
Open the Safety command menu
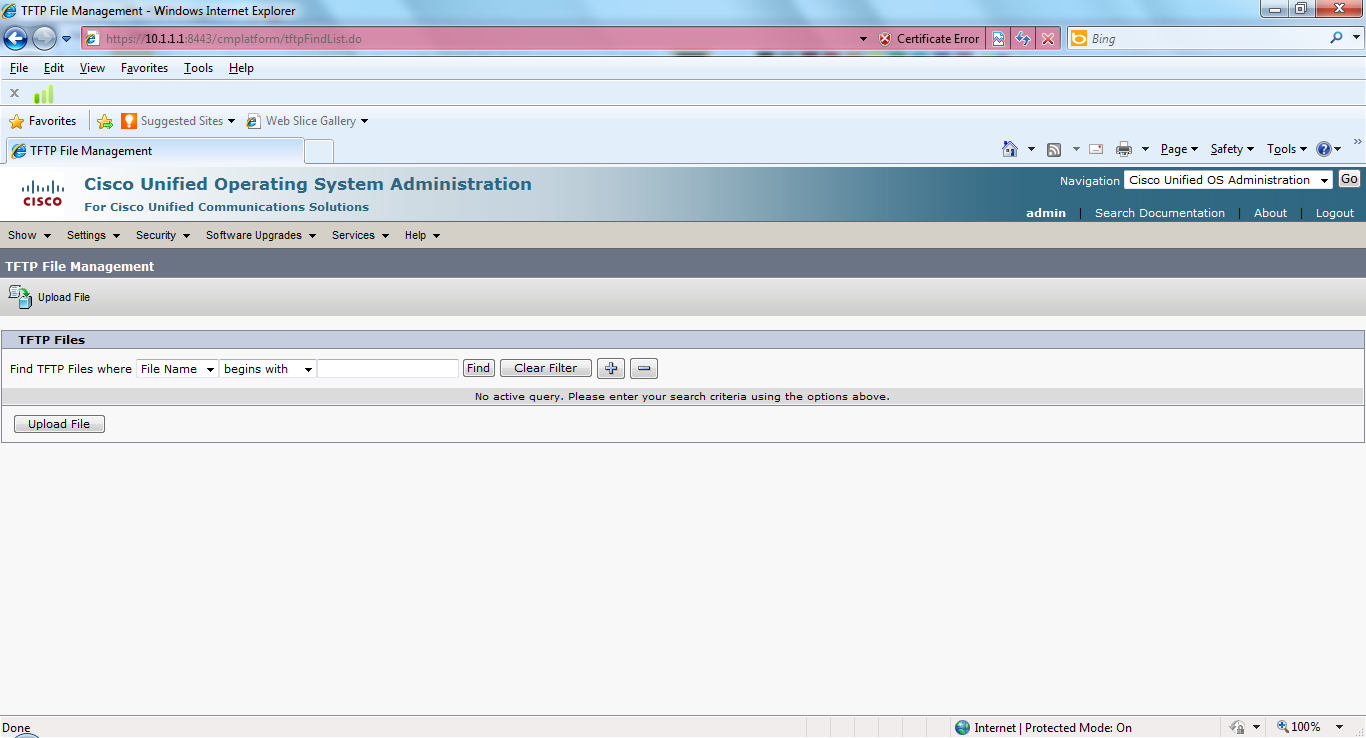(1232, 149)
